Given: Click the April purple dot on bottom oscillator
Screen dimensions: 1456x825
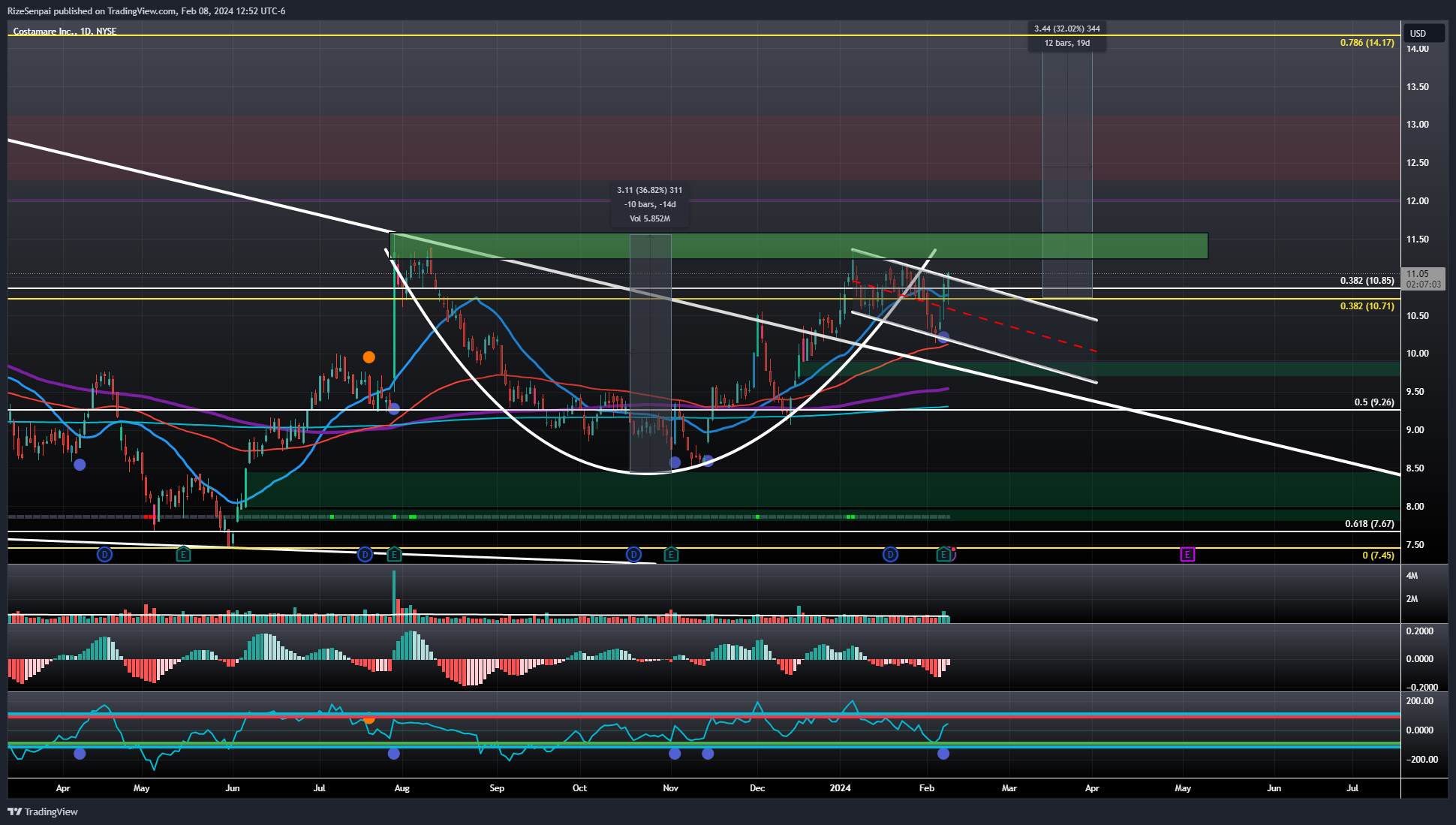Looking at the screenshot, I should [80, 754].
